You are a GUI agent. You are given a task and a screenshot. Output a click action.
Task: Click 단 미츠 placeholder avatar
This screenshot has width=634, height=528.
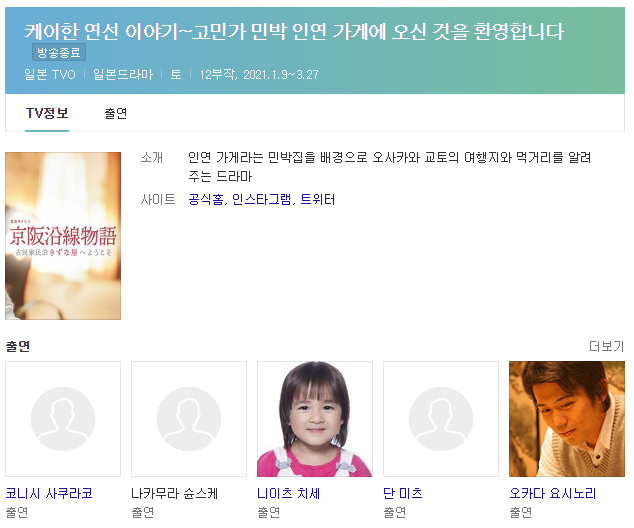441,419
